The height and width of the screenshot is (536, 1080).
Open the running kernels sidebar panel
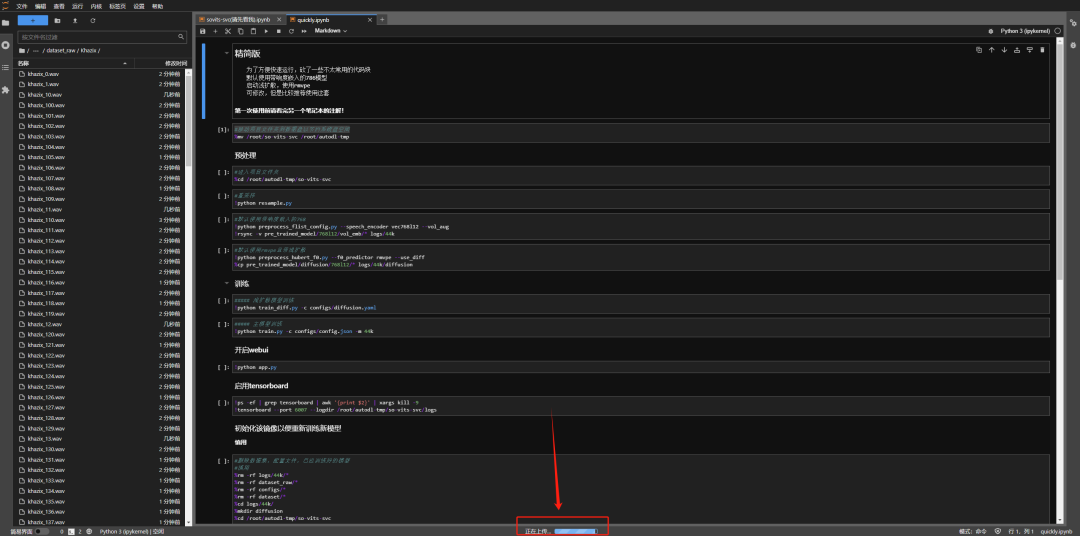[6, 45]
